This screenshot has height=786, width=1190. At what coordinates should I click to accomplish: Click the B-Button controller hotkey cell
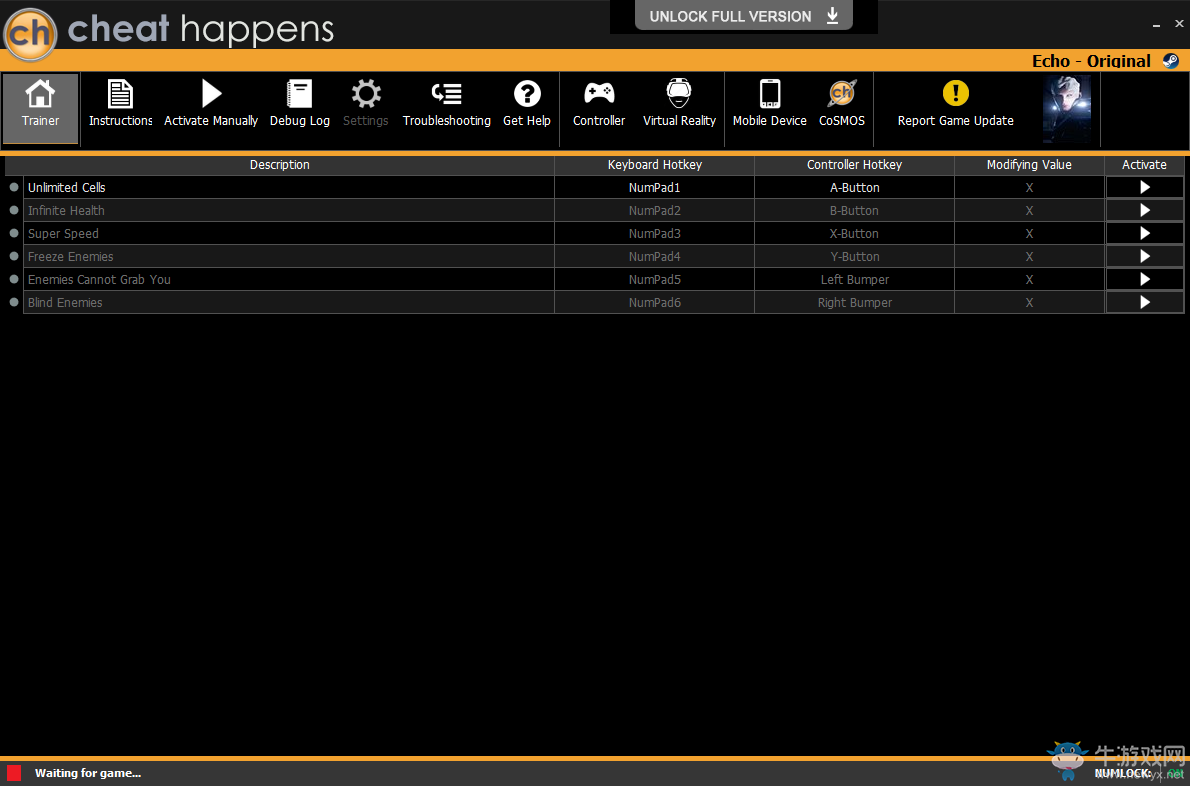coord(855,210)
